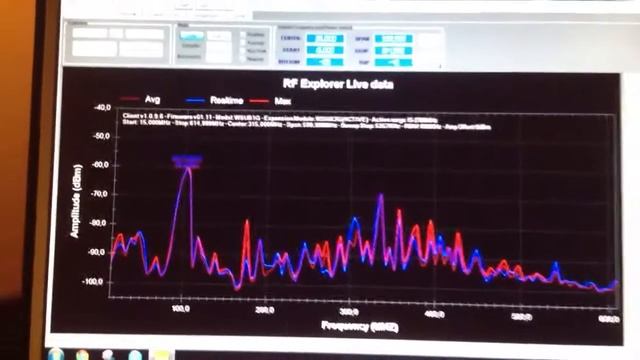Click the '100,0' frequency axis value

pyautogui.click(x=181, y=309)
